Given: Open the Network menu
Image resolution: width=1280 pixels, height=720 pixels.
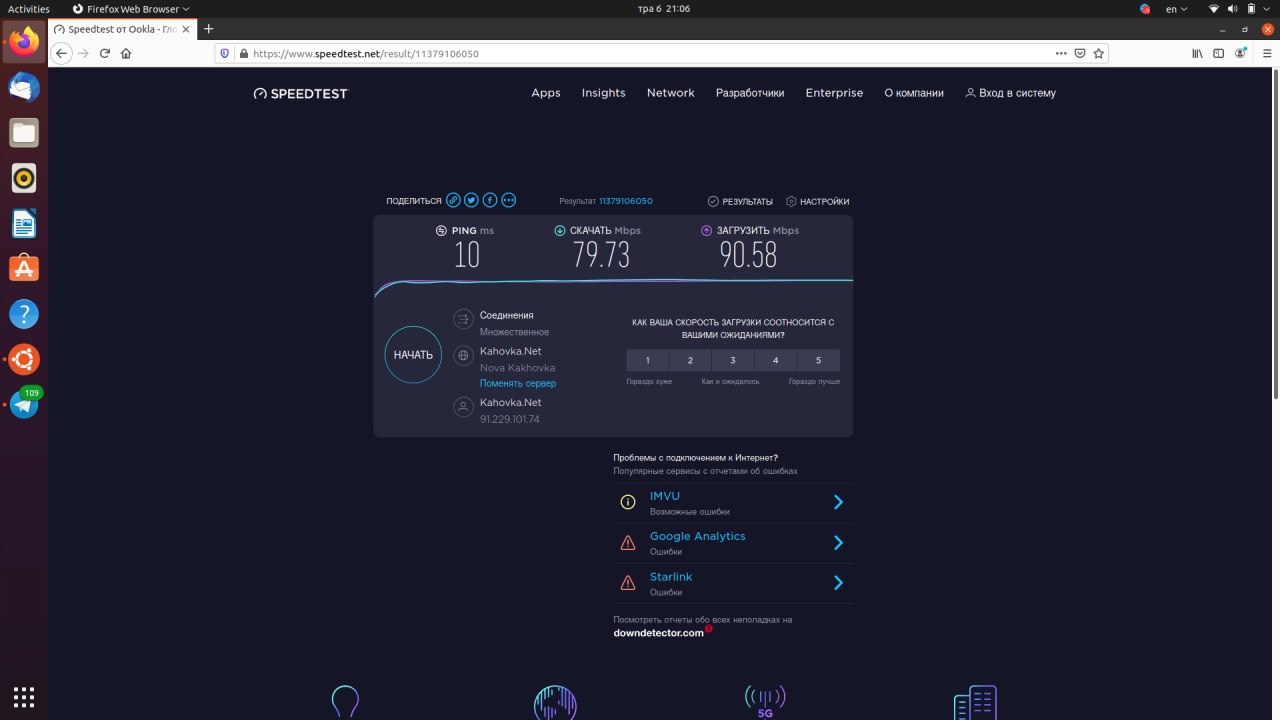Looking at the screenshot, I should coord(671,93).
